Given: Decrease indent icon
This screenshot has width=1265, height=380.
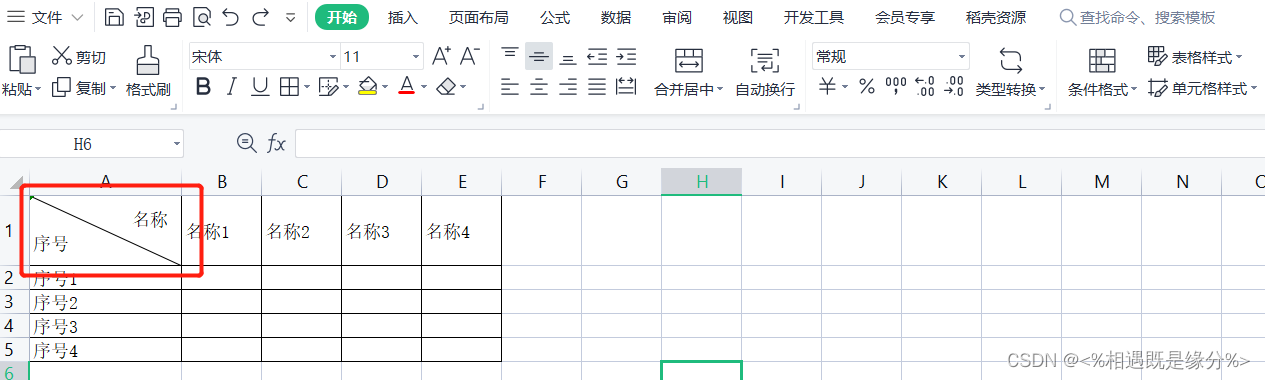Looking at the screenshot, I should tap(597, 56).
